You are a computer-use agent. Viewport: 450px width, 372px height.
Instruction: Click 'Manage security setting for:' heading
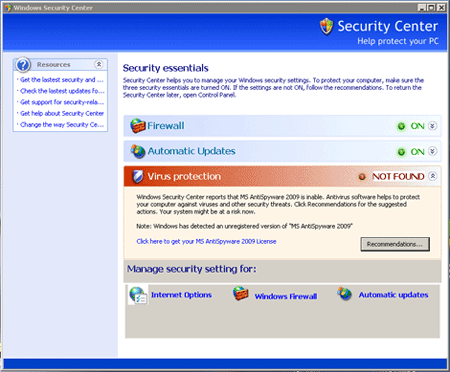coord(192,269)
